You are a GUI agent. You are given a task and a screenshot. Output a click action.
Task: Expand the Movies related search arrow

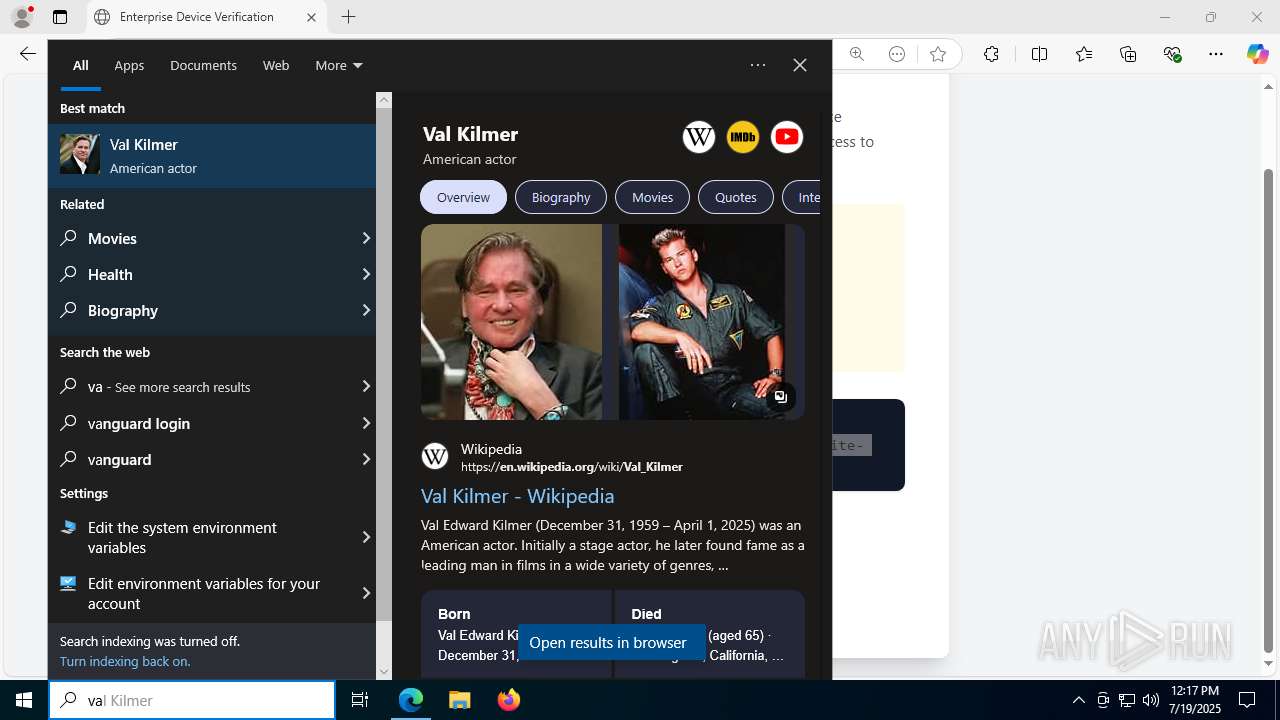click(x=366, y=238)
